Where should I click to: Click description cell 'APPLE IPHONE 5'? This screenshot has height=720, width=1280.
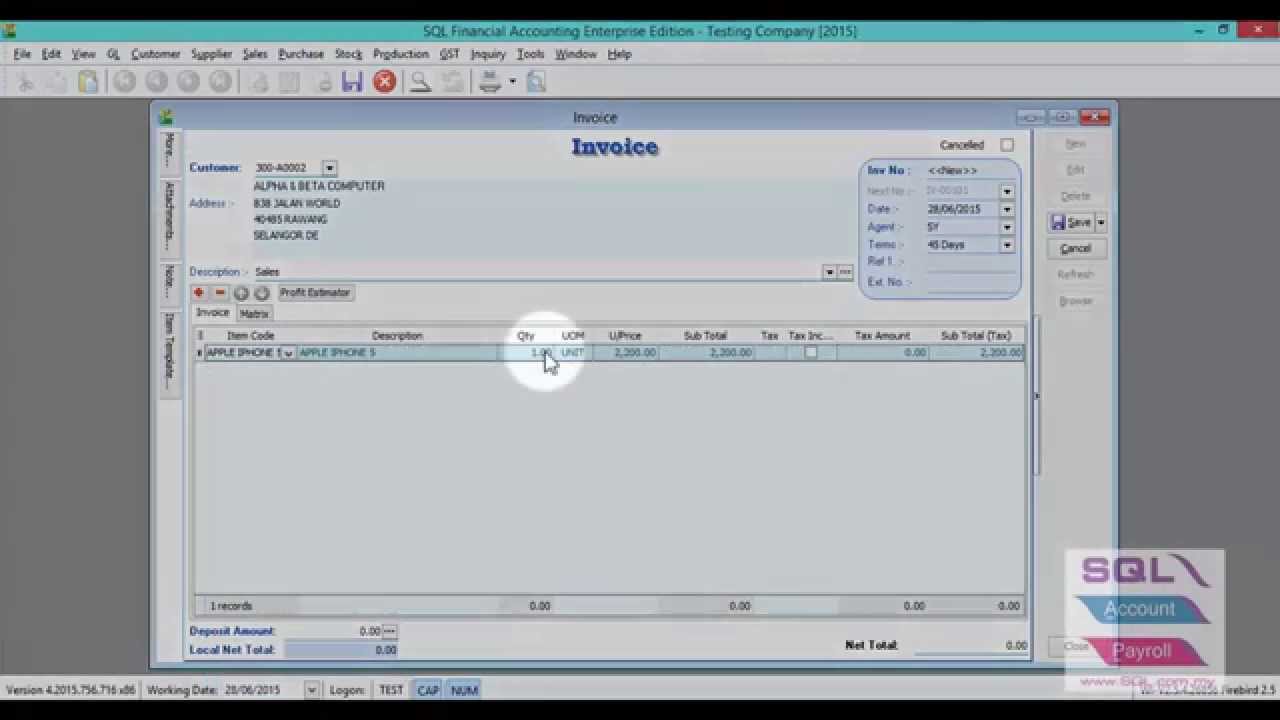[x=398, y=353]
